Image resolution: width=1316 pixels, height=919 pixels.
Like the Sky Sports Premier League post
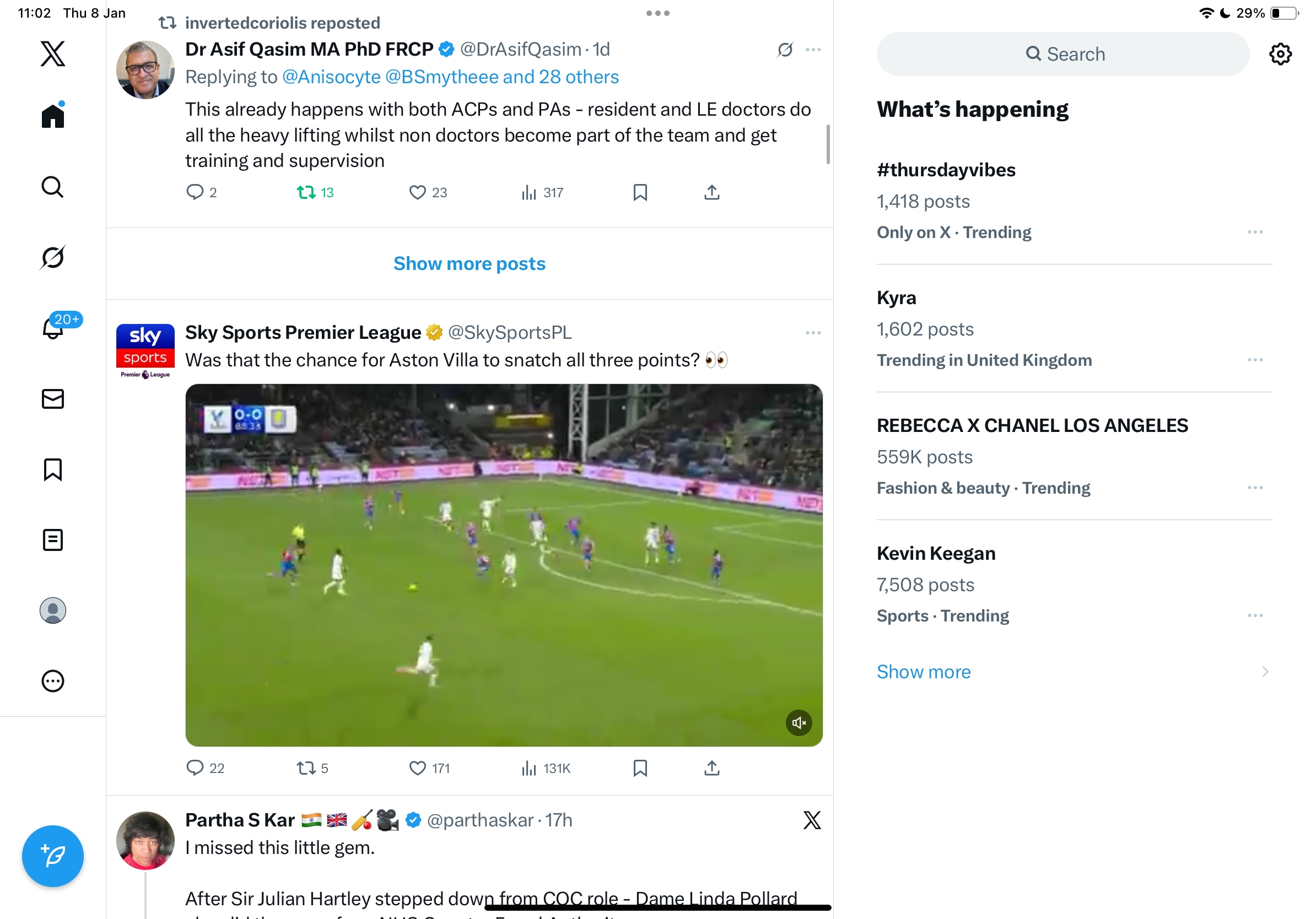(429, 767)
